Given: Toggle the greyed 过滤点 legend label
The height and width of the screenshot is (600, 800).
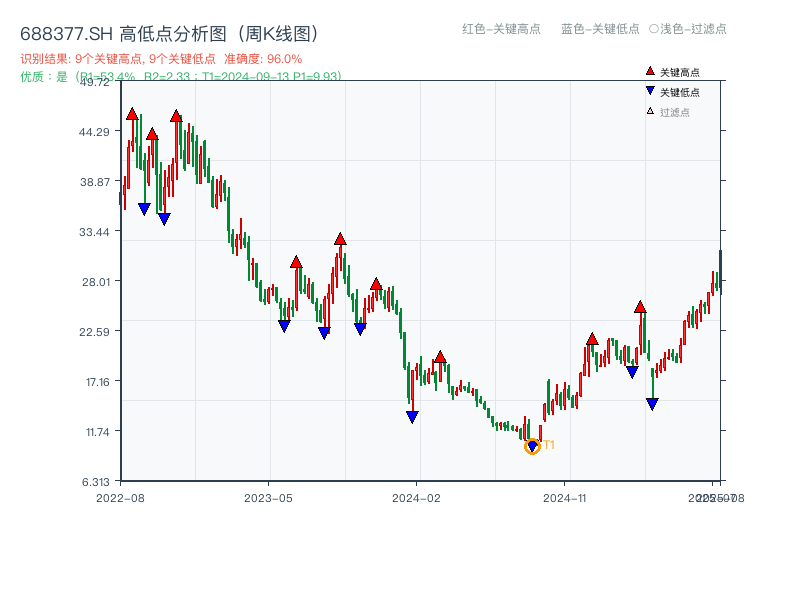Looking at the screenshot, I should 674,112.
